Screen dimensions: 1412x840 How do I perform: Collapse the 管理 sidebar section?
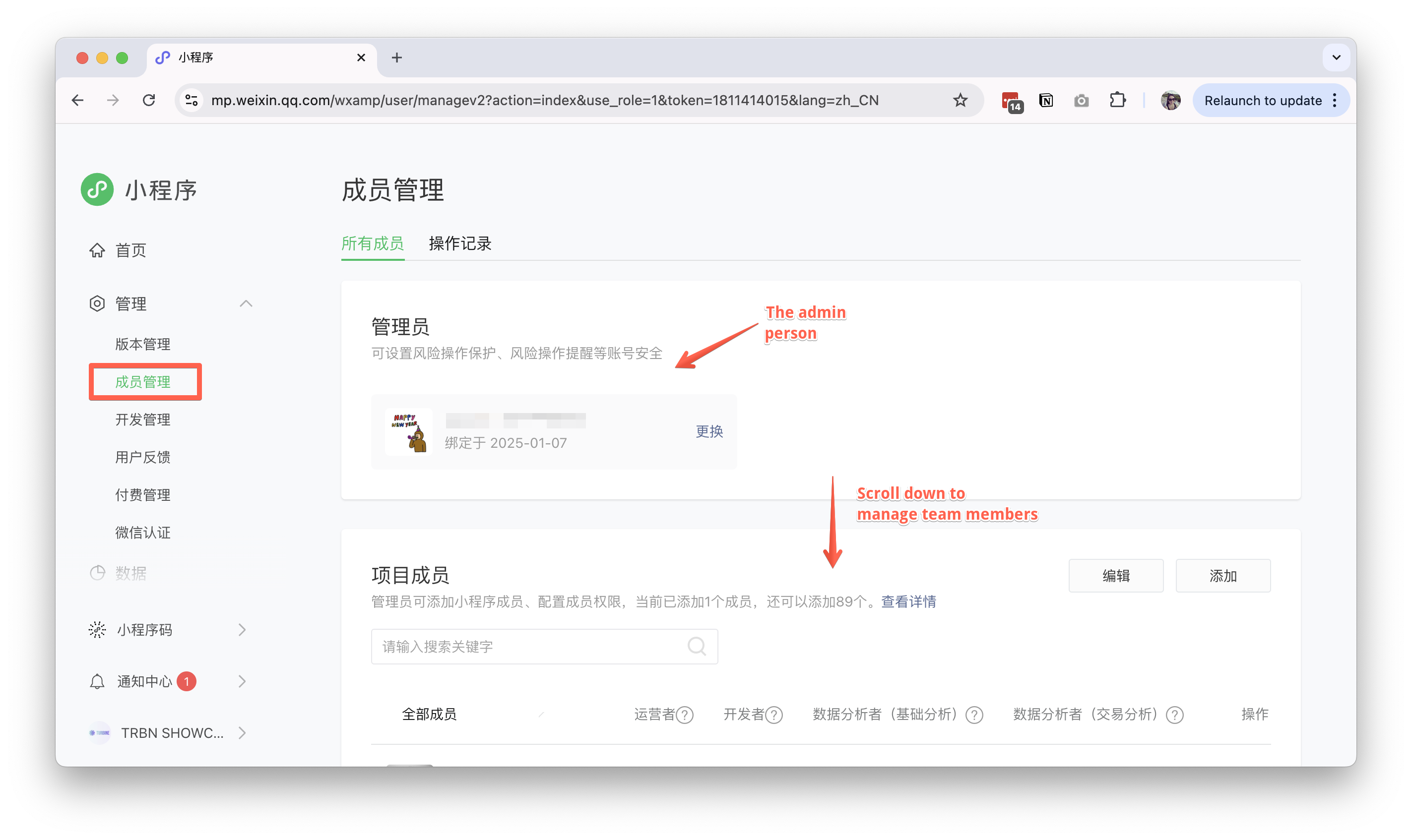(x=246, y=303)
